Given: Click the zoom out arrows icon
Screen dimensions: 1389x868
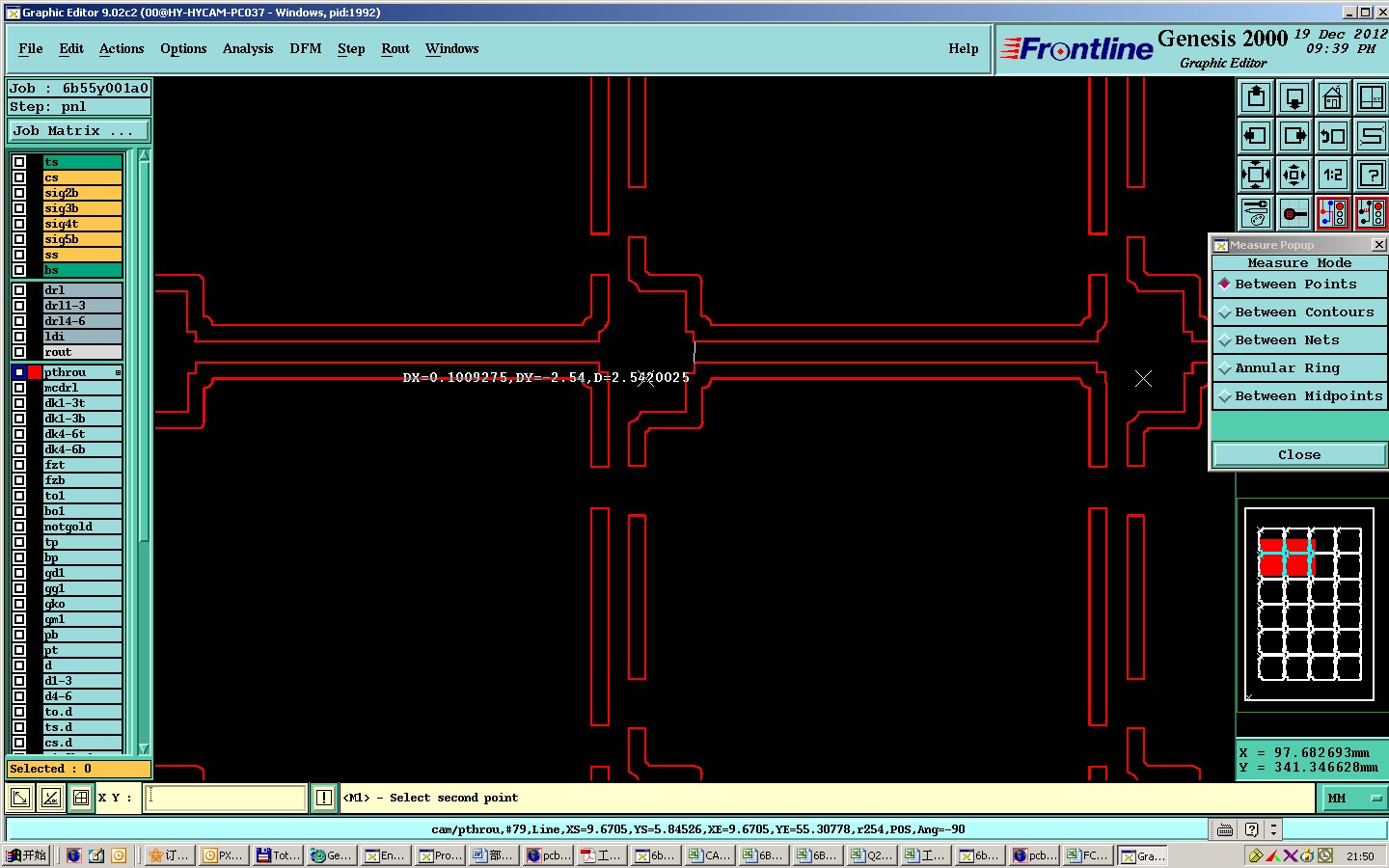Looking at the screenshot, I should pos(1294,175).
